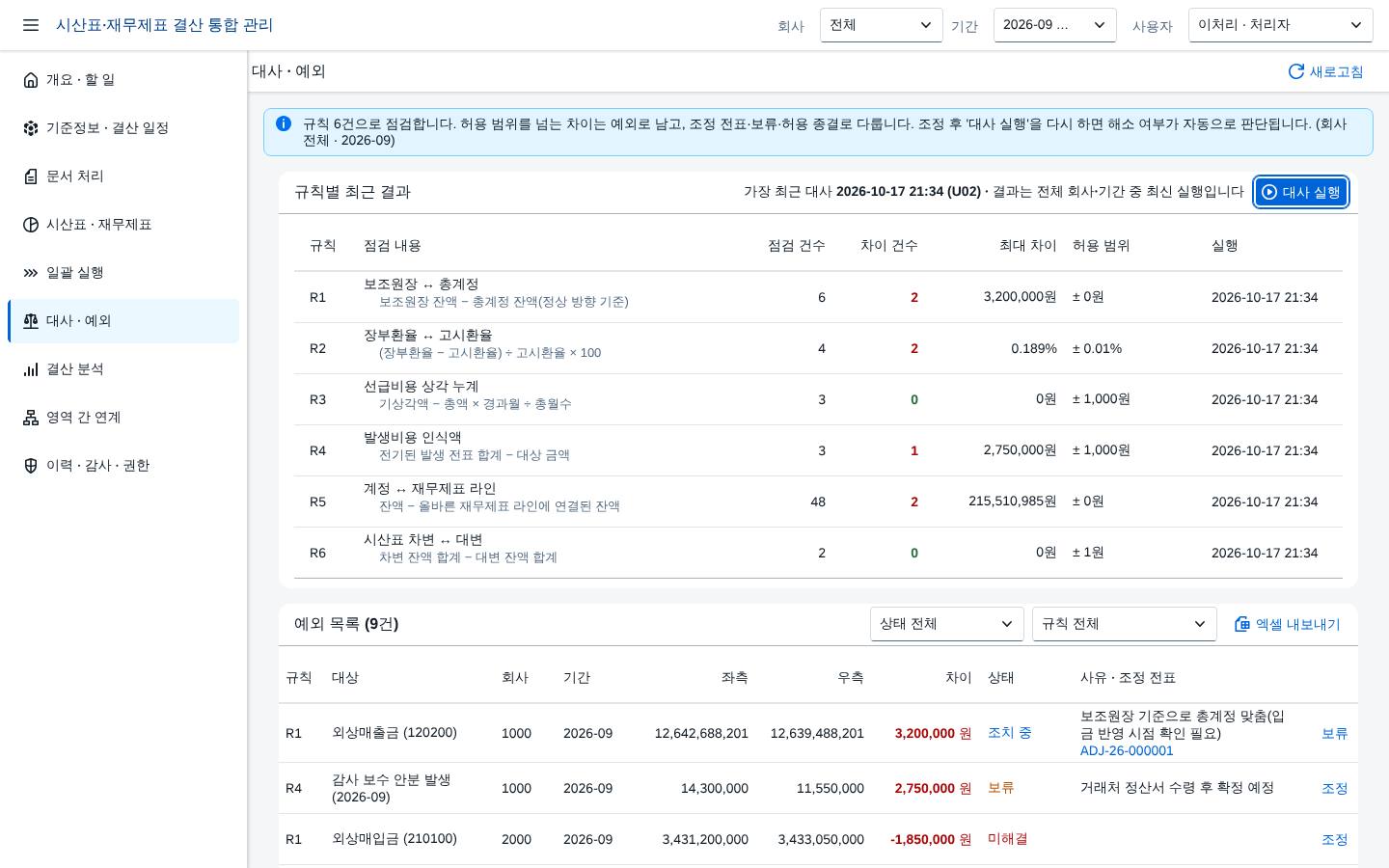The width and height of the screenshot is (1389, 868).
Task: Open 문서 처리 in the sidebar
Action: pos(123,176)
